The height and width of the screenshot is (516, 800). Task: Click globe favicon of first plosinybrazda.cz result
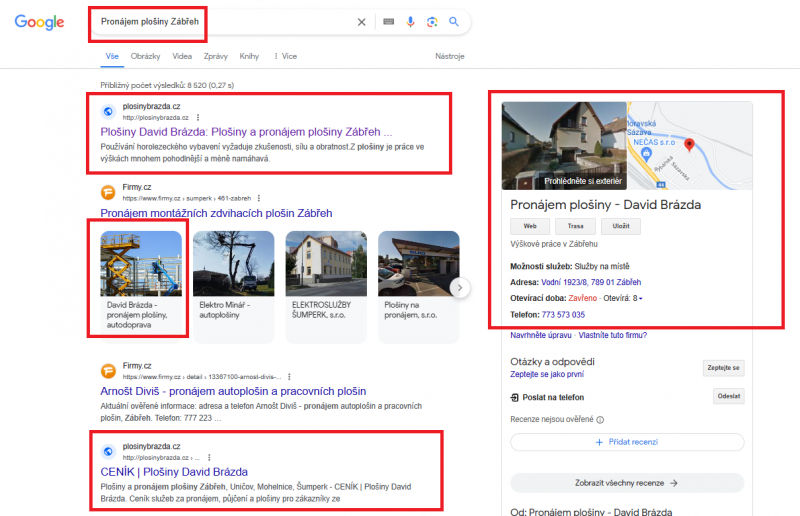(x=108, y=111)
